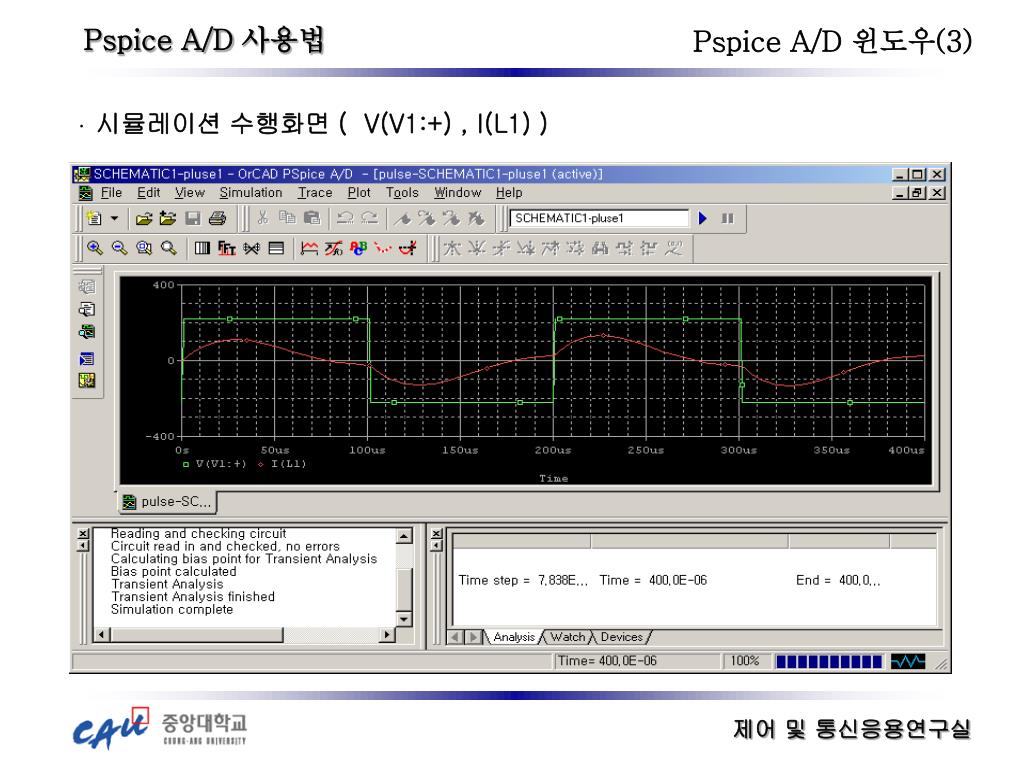
Task: Click the greyed Mark Label cursor icon
Action: (674, 248)
